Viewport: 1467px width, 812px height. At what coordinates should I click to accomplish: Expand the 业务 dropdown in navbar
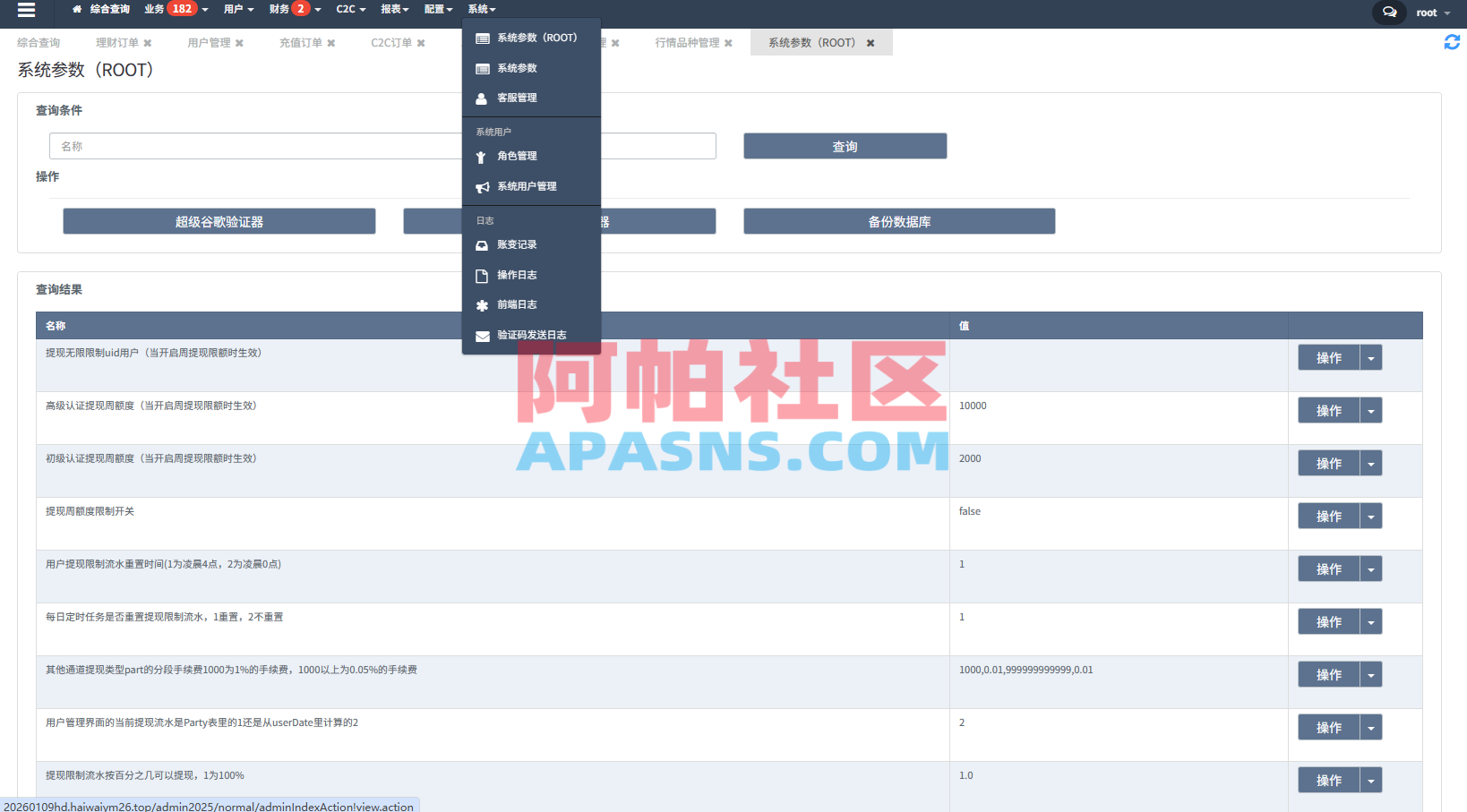point(176,9)
